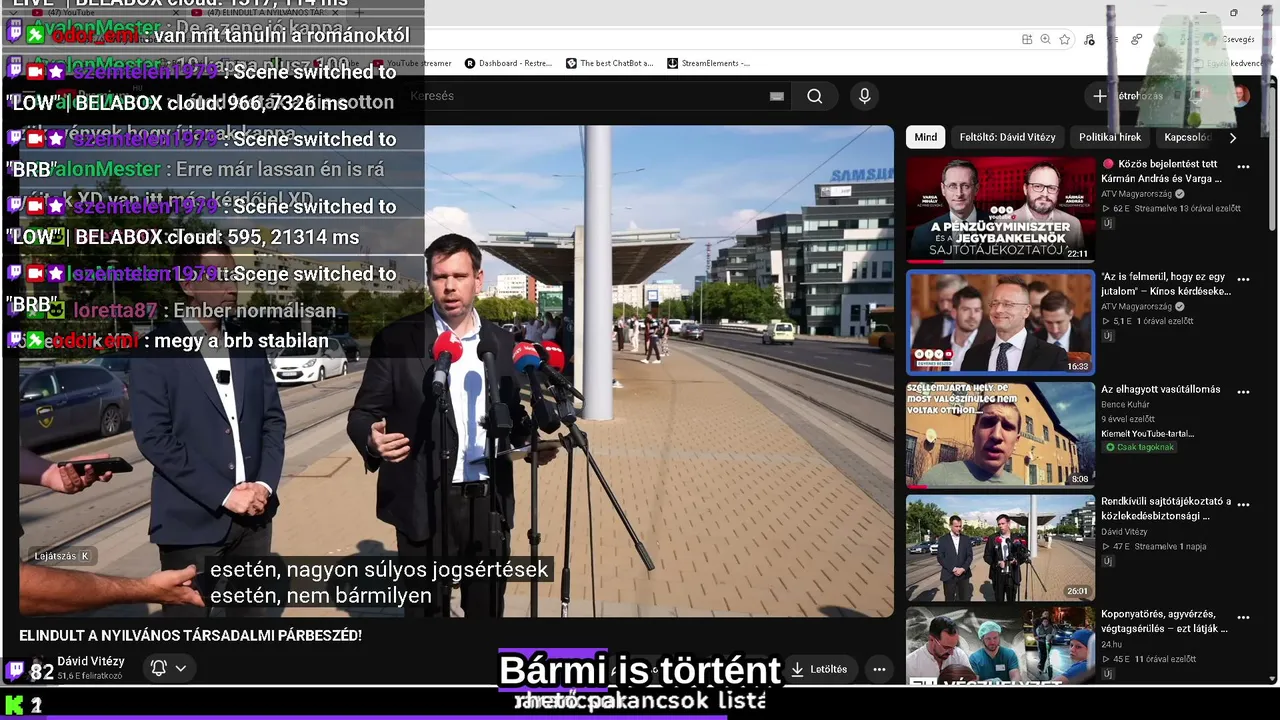Click the Csak tagoknak members-only badge

pyautogui.click(x=1139, y=447)
